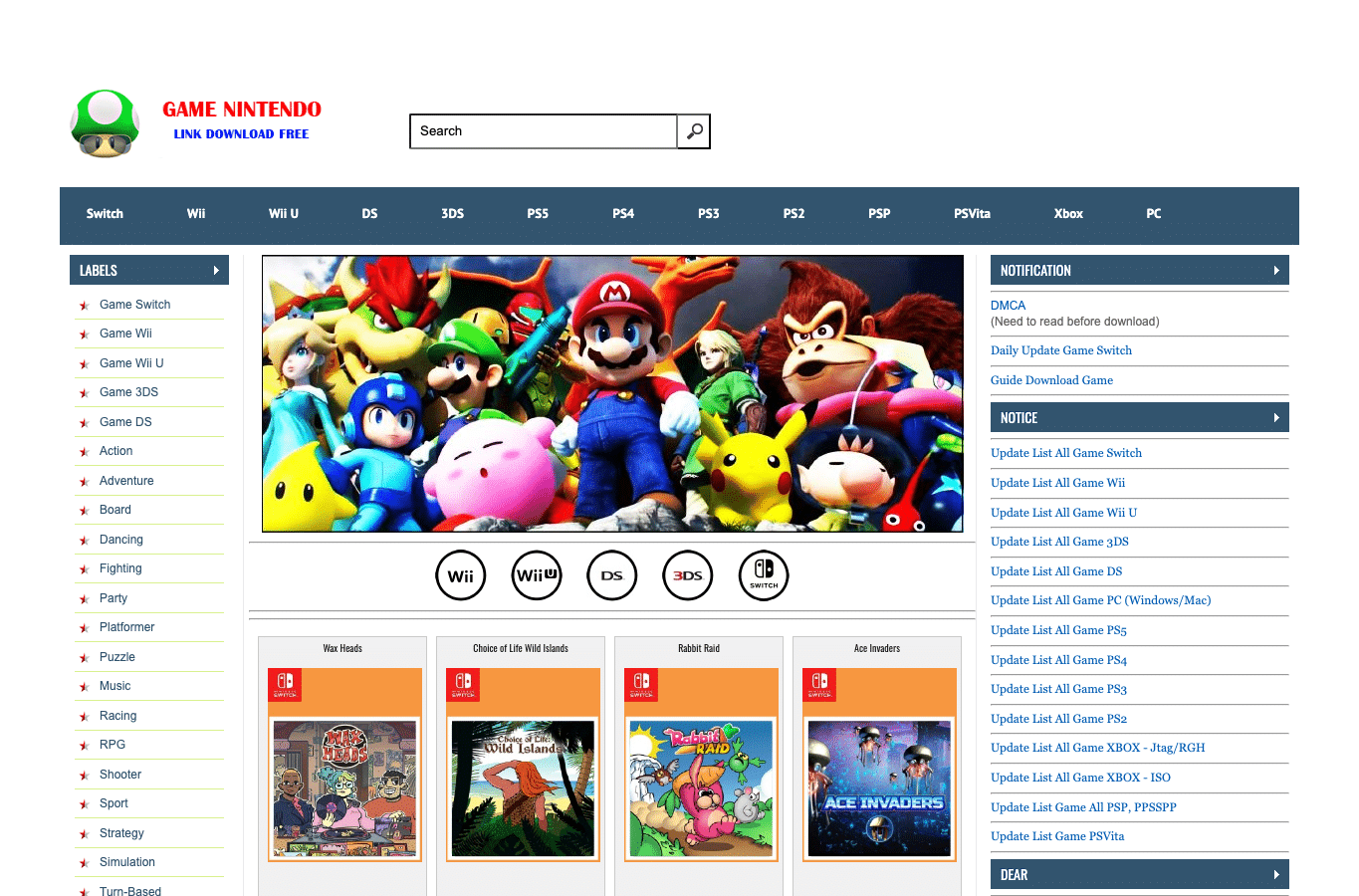Open Guide Download Game link
The width and height of the screenshot is (1359, 896).
click(x=1051, y=380)
